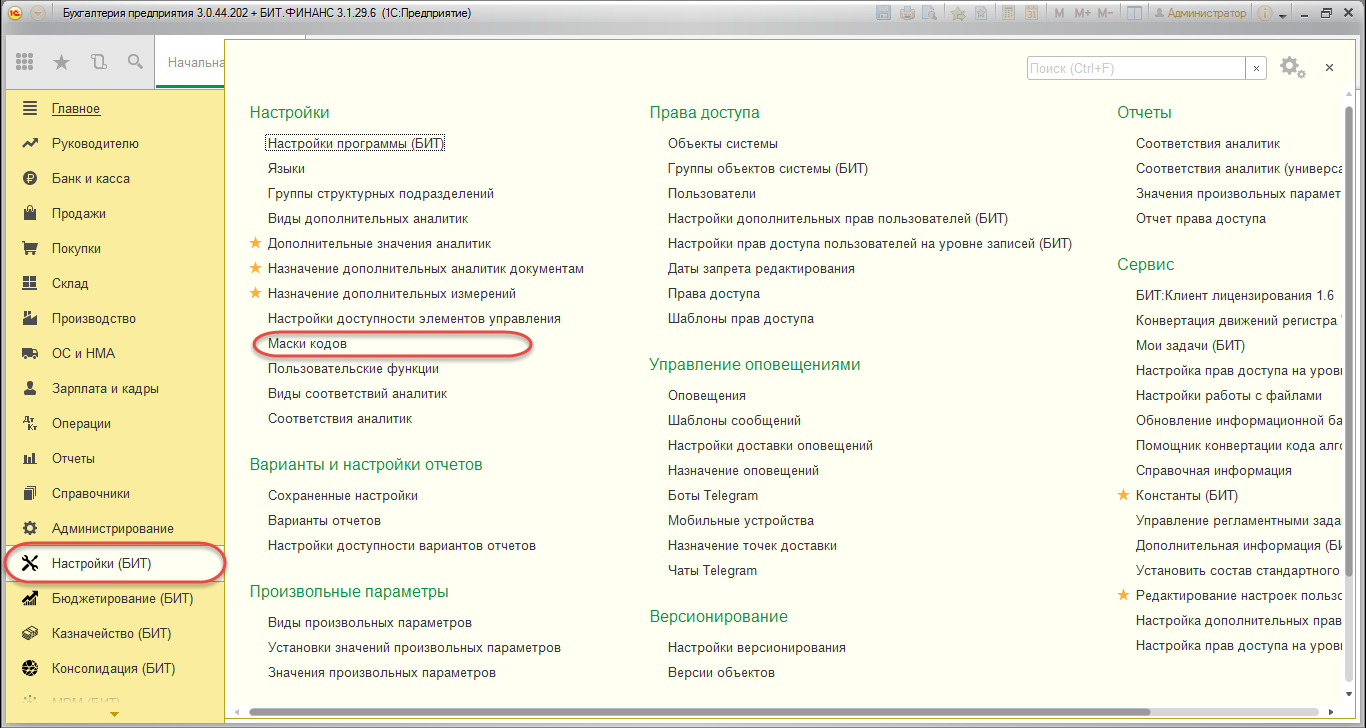Click the Отчеты bar chart icon

coord(30,458)
